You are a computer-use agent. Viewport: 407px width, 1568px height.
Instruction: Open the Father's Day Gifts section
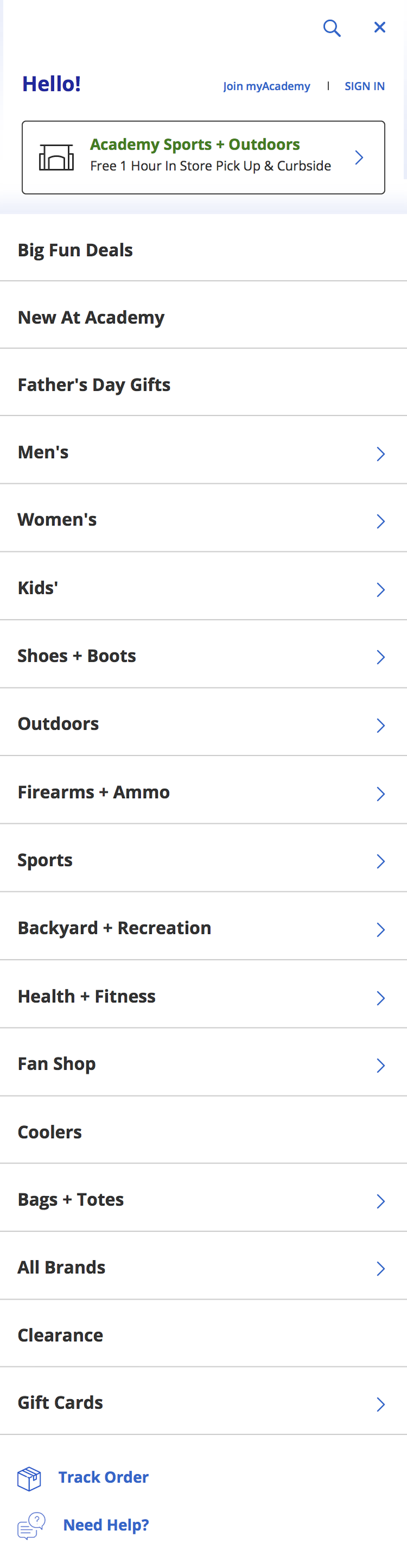pyautogui.click(x=94, y=385)
